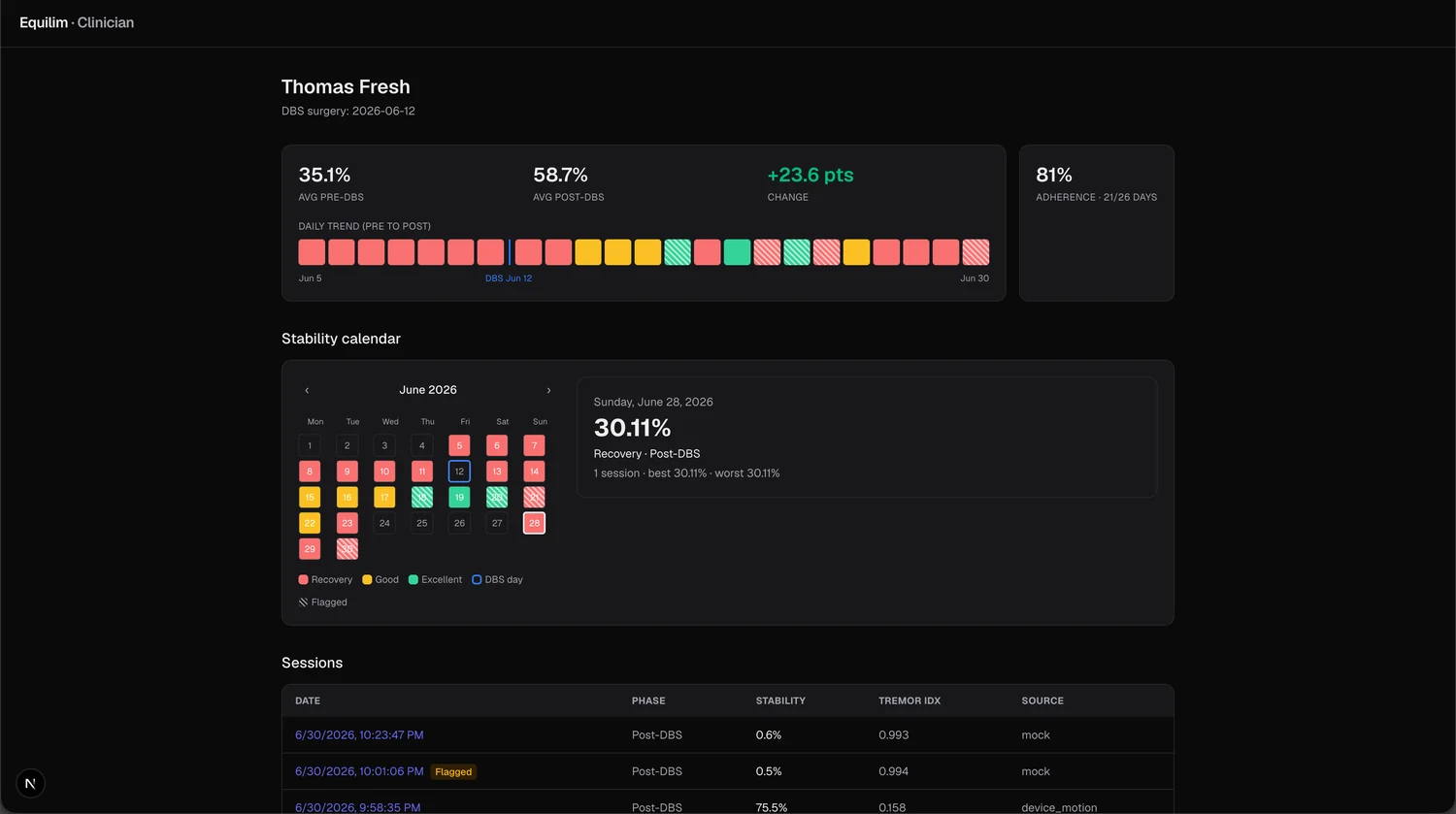This screenshot has height=814, width=1456.
Task: Click the June 2026 month label
Action: (x=428, y=390)
